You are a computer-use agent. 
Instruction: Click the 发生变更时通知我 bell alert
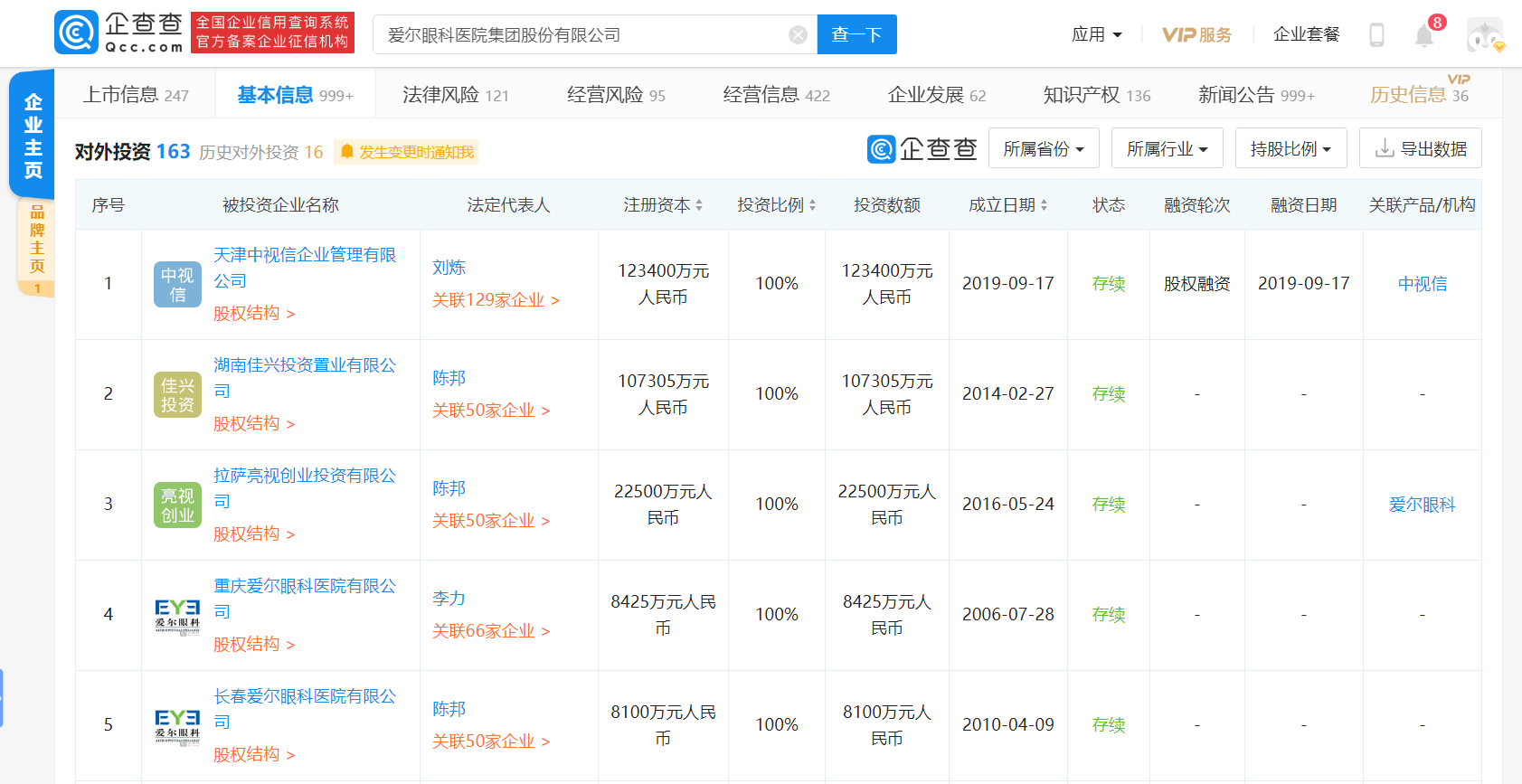coord(407,152)
